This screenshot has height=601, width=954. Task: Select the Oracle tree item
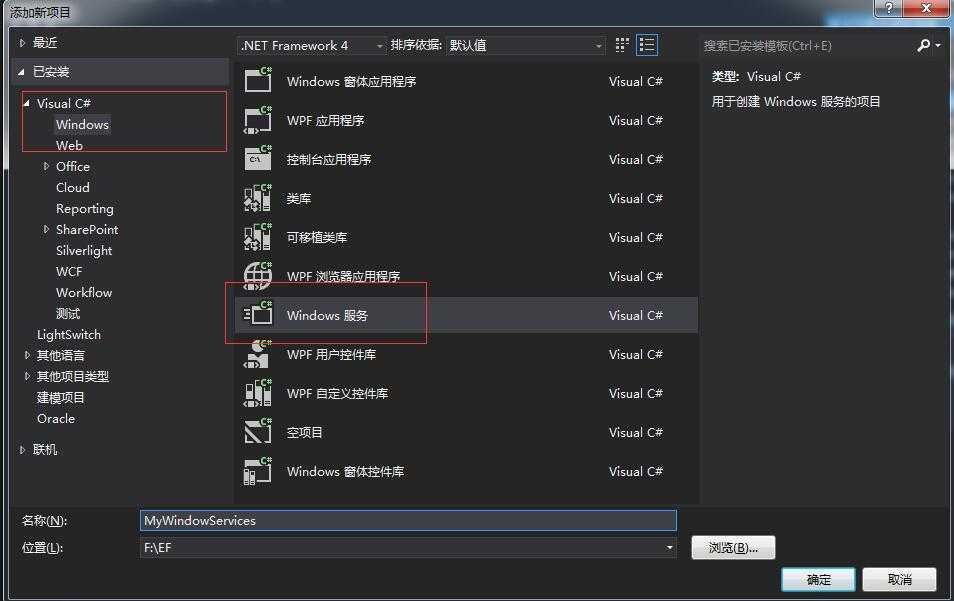pyautogui.click(x=56, y=419)
